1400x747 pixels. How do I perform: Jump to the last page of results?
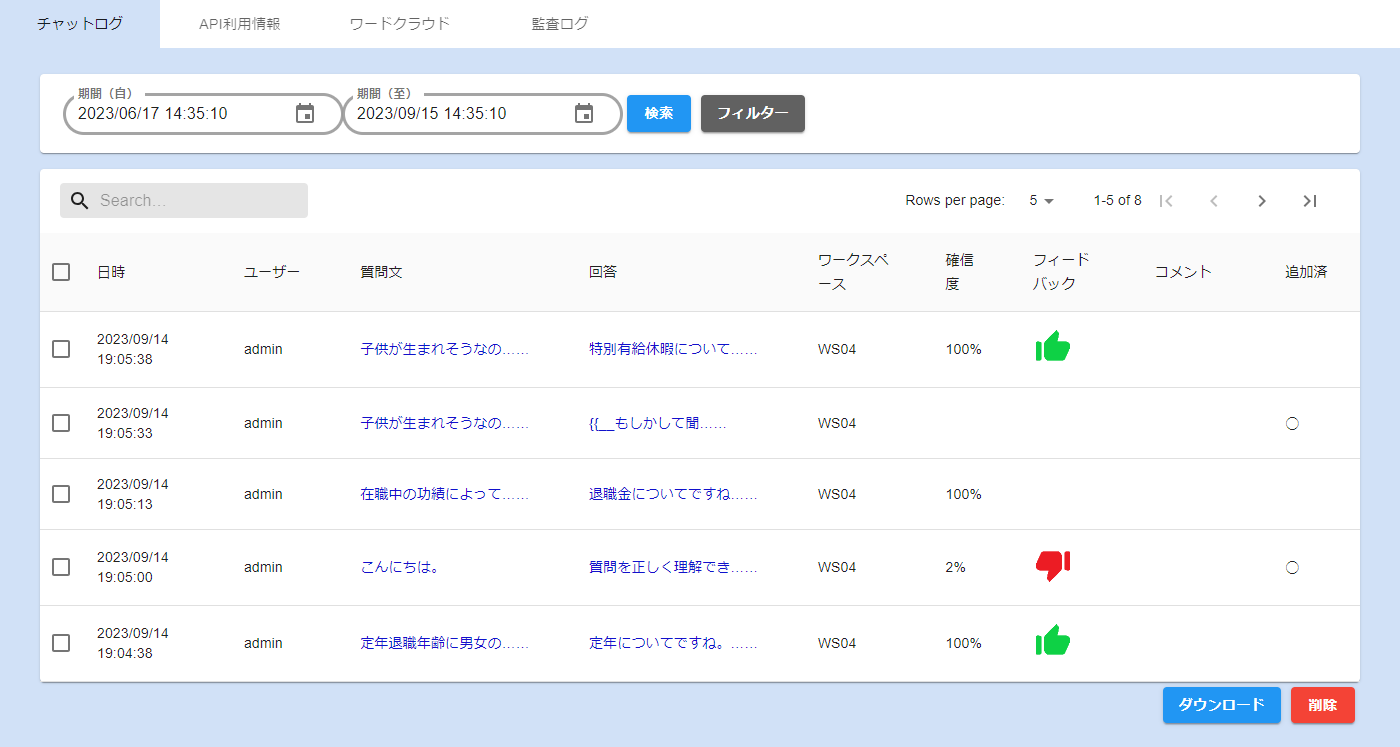pyautogui.click(x=1309, y=201)
